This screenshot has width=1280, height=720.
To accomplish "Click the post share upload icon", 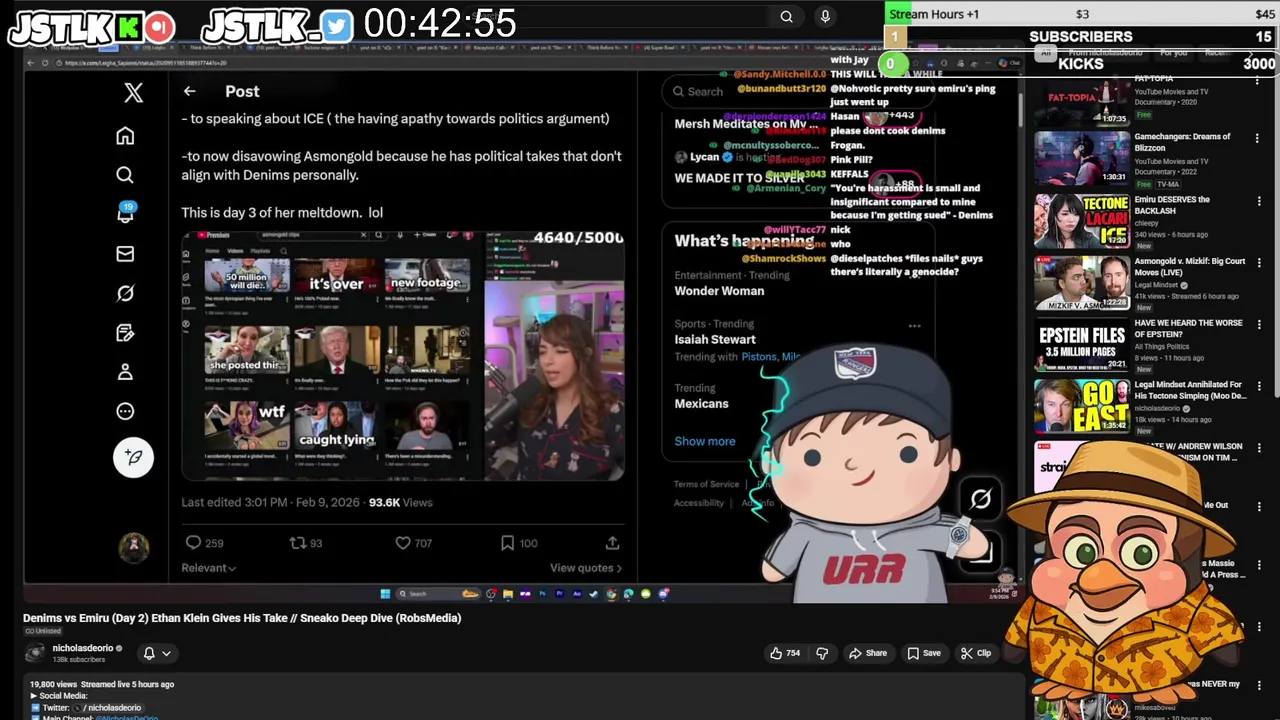I will click(612, 542).
